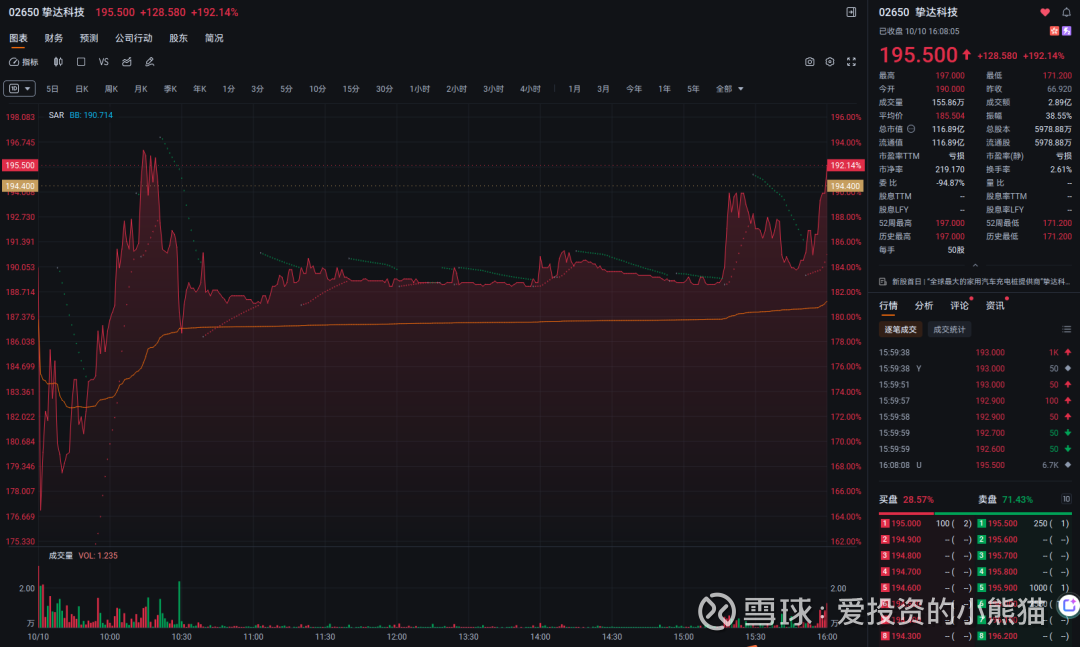Select the 5年 range
Viewport: 1080px width, 647px height.
[694, 89]
